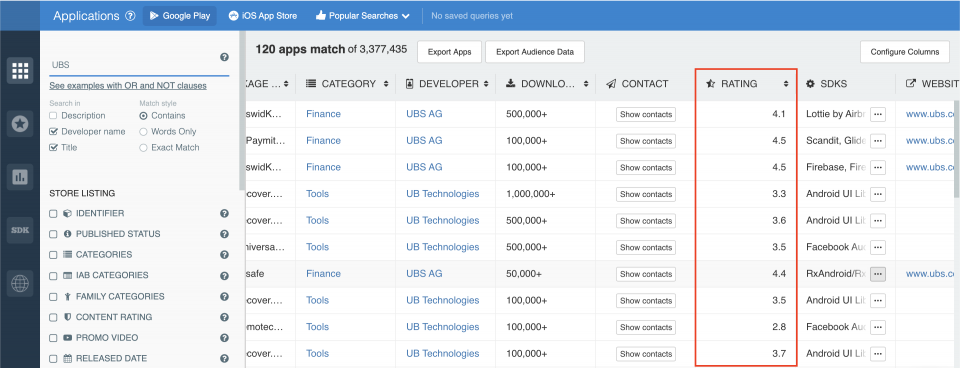
Task: Click the Export Audience Data button
Action: [535, 52]
